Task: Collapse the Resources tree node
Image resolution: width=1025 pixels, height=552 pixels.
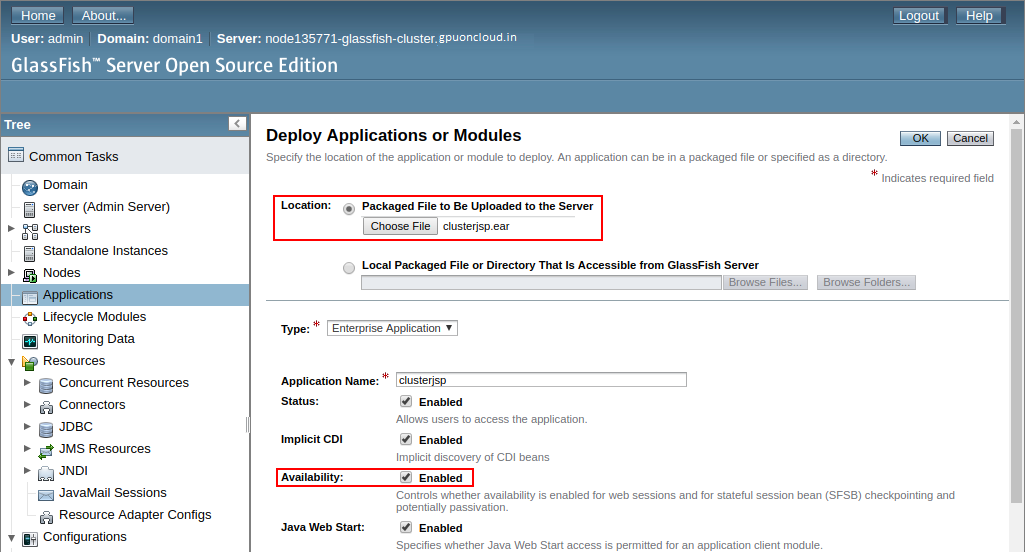Action: [x=11, y=361]
